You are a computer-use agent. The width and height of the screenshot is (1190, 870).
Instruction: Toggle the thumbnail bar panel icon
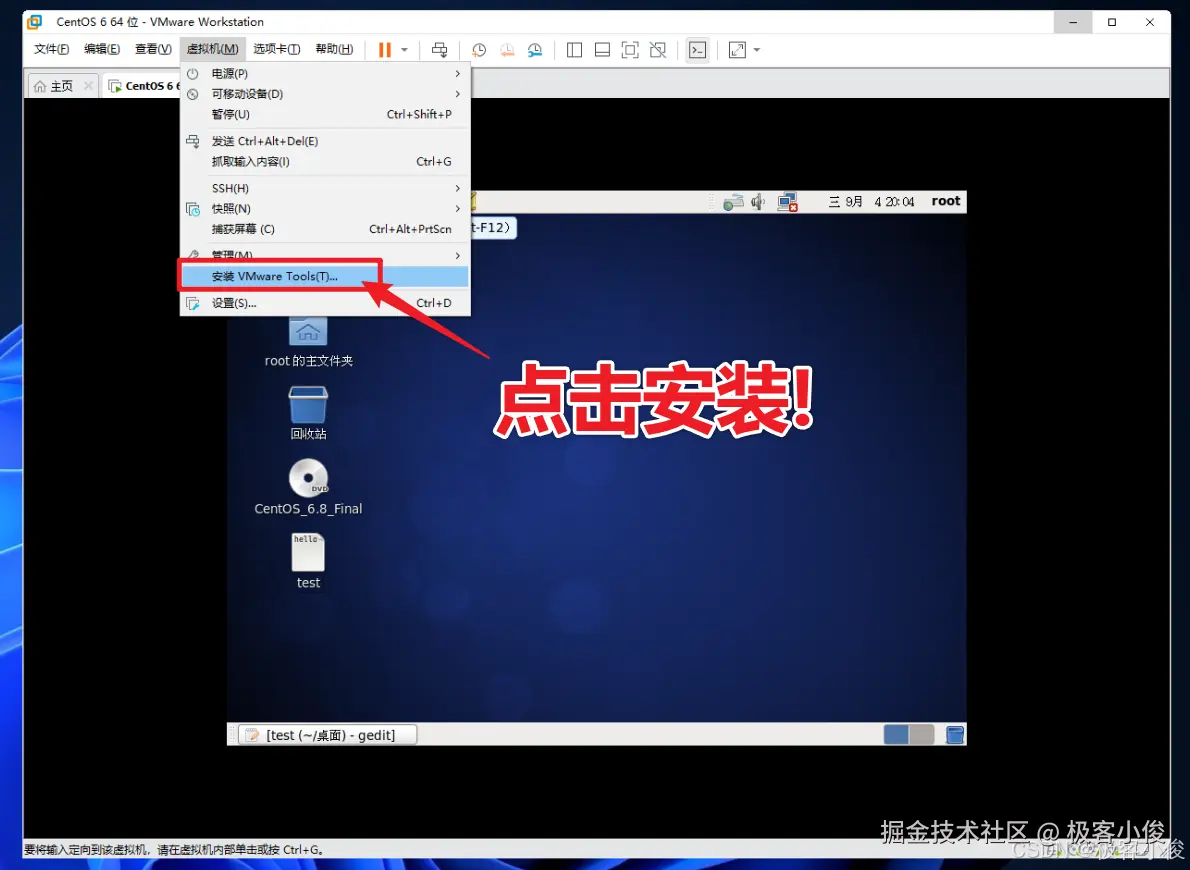click(603, 50)
